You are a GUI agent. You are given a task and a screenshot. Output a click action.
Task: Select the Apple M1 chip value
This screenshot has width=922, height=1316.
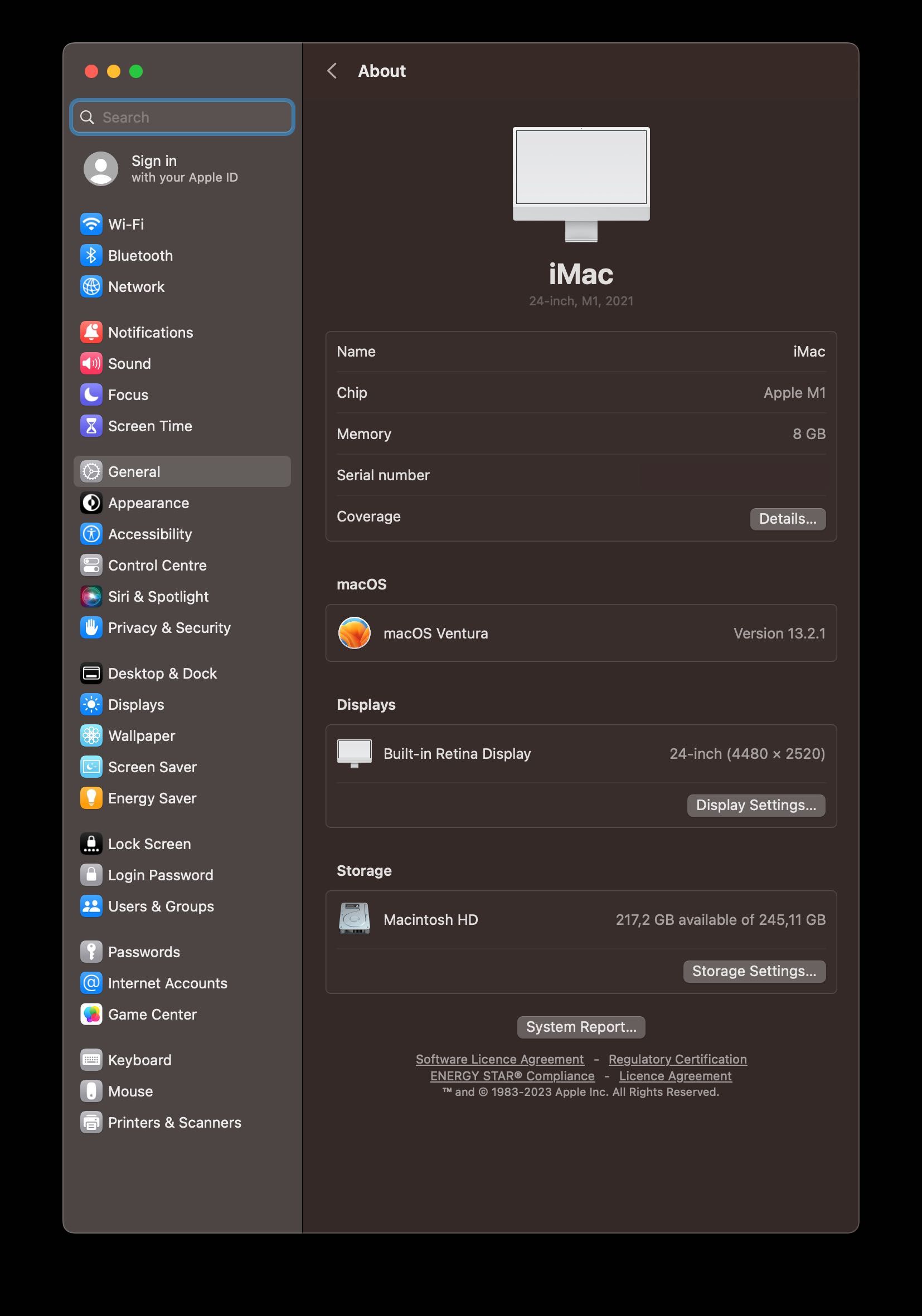(x=795, y=393)
